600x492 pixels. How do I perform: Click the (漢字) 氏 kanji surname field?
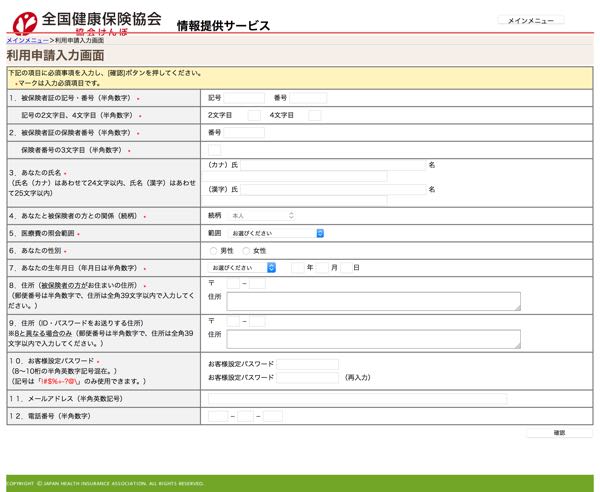click(x=333, y=189)
